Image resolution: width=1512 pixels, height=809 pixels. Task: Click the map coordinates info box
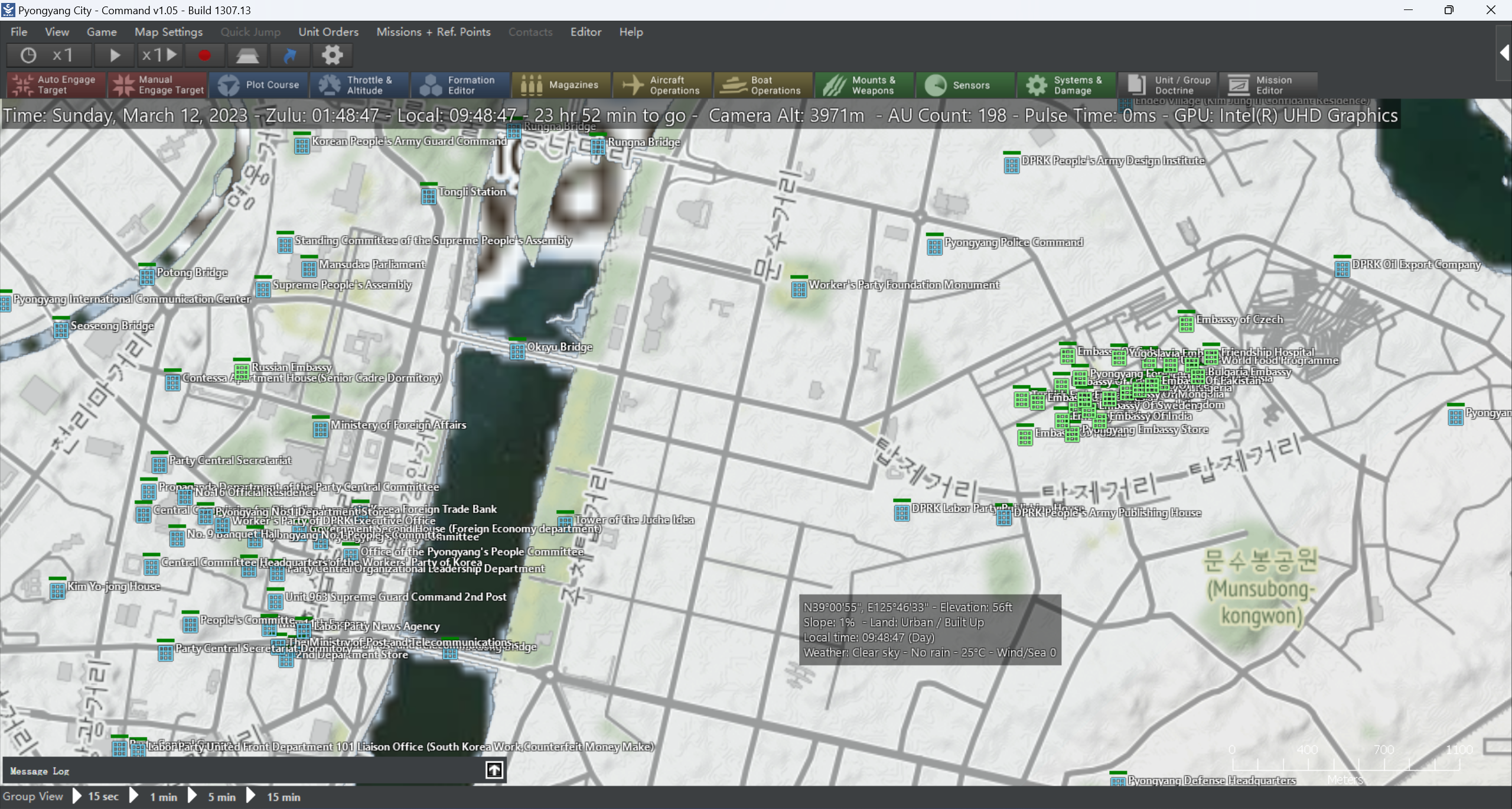coord(930,630)
